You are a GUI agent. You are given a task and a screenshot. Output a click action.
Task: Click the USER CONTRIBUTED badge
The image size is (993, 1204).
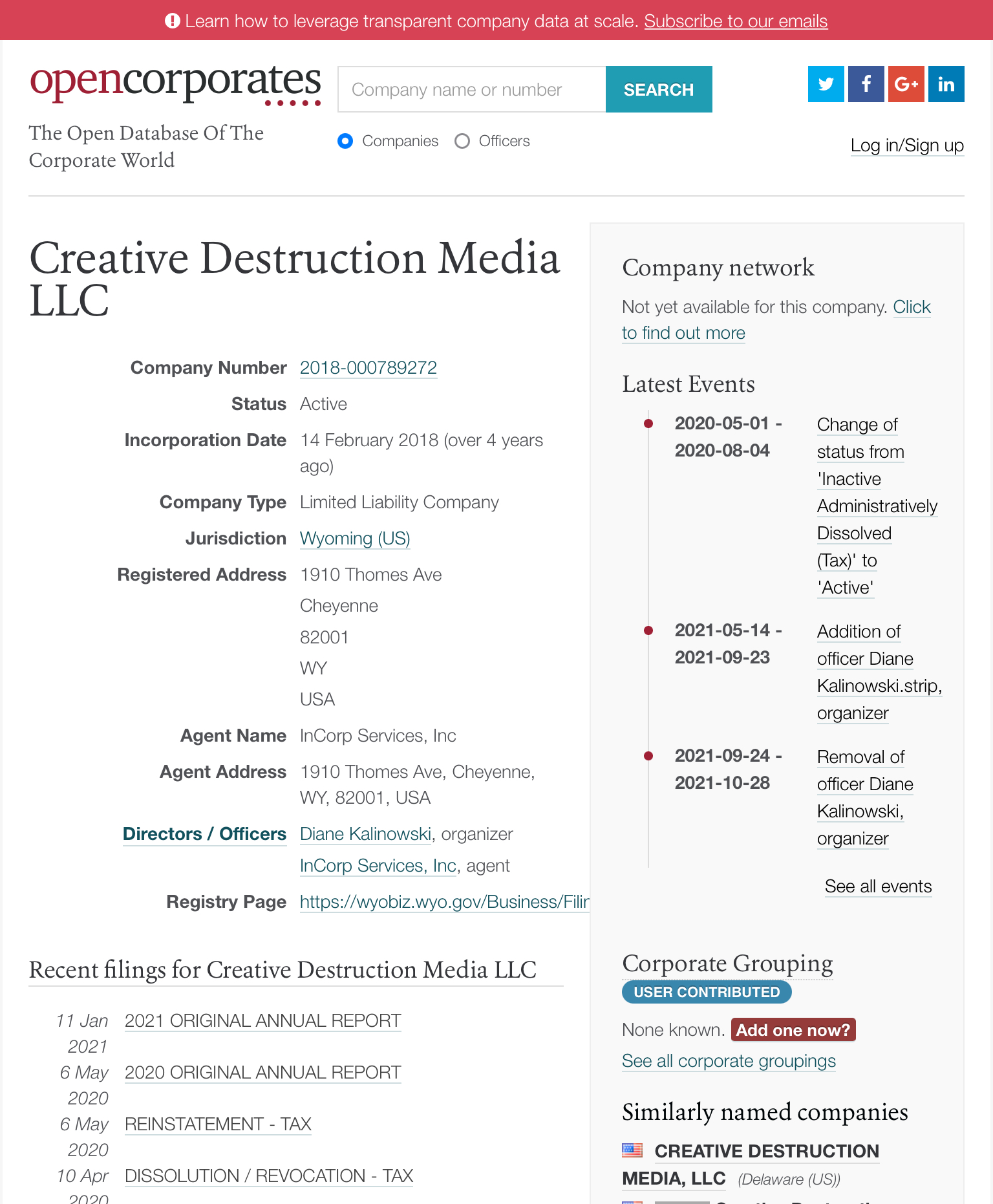(707, 992)
